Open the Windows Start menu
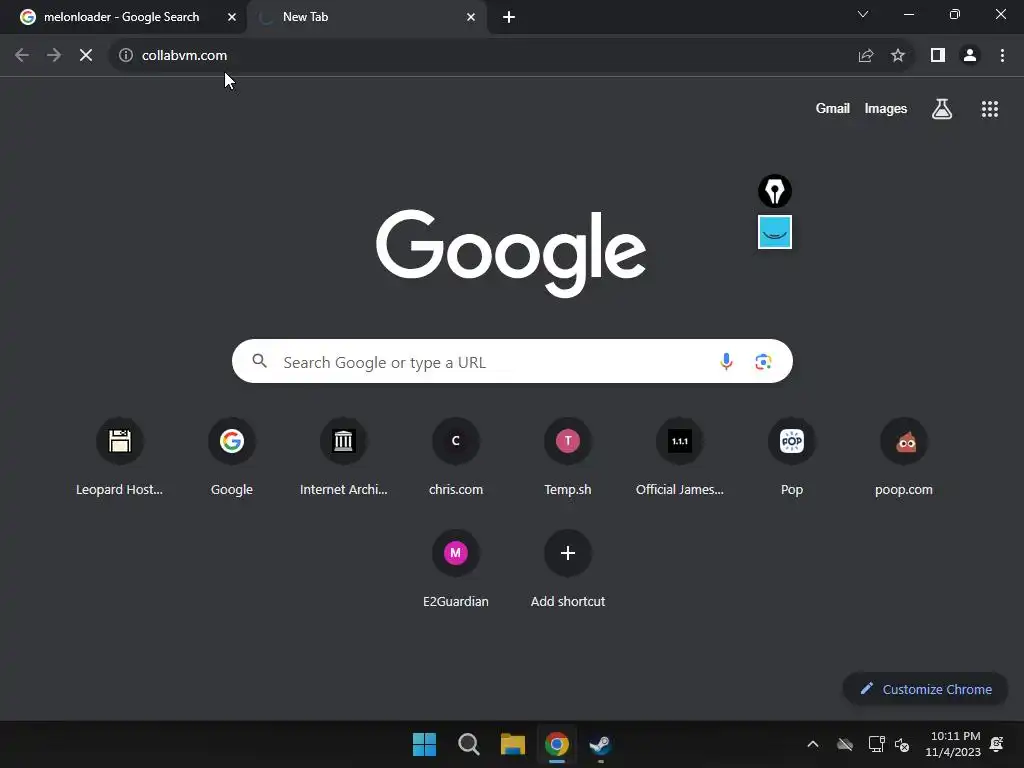The image size is (1024, 768). 424,744
